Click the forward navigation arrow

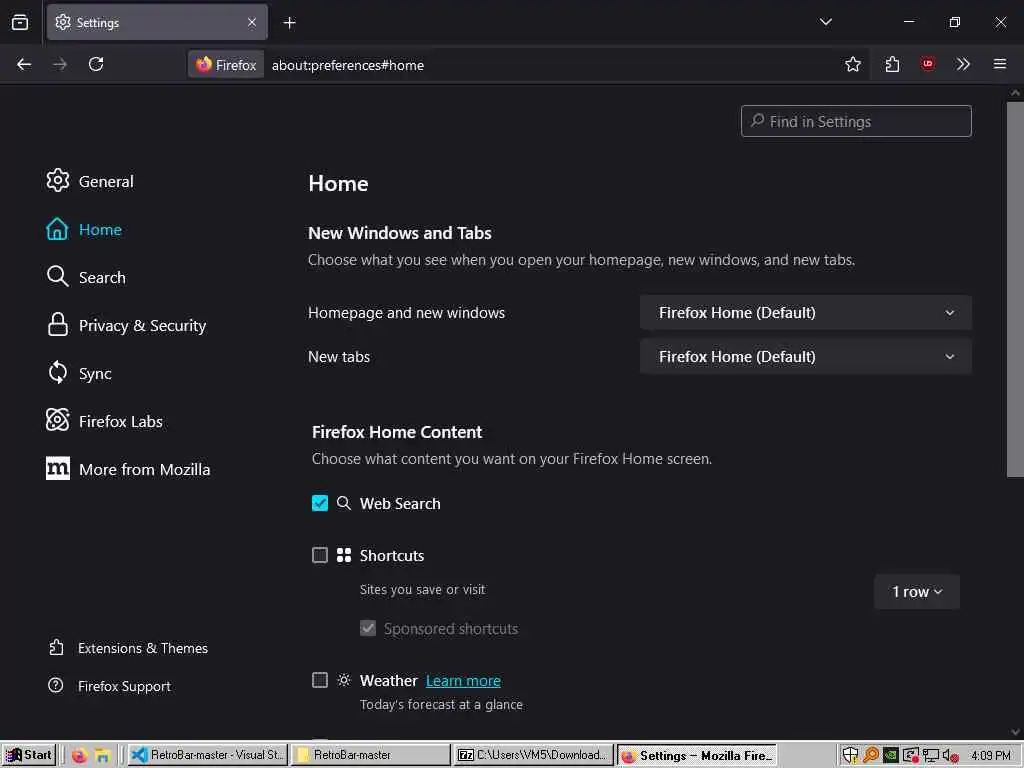(60, 64)
